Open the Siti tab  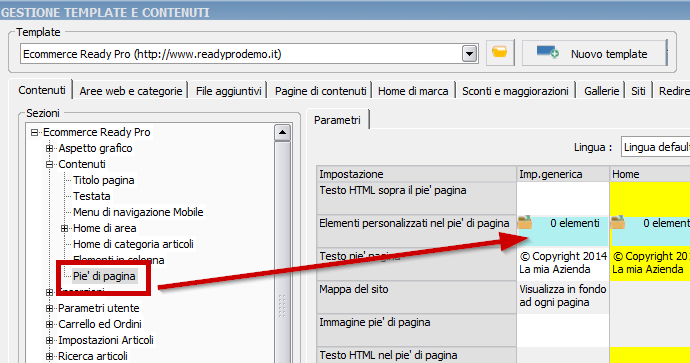638,91
